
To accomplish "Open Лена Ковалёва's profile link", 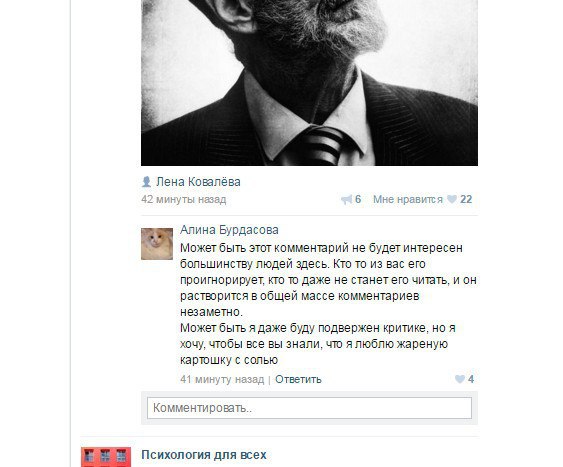I will click(198, 182).
